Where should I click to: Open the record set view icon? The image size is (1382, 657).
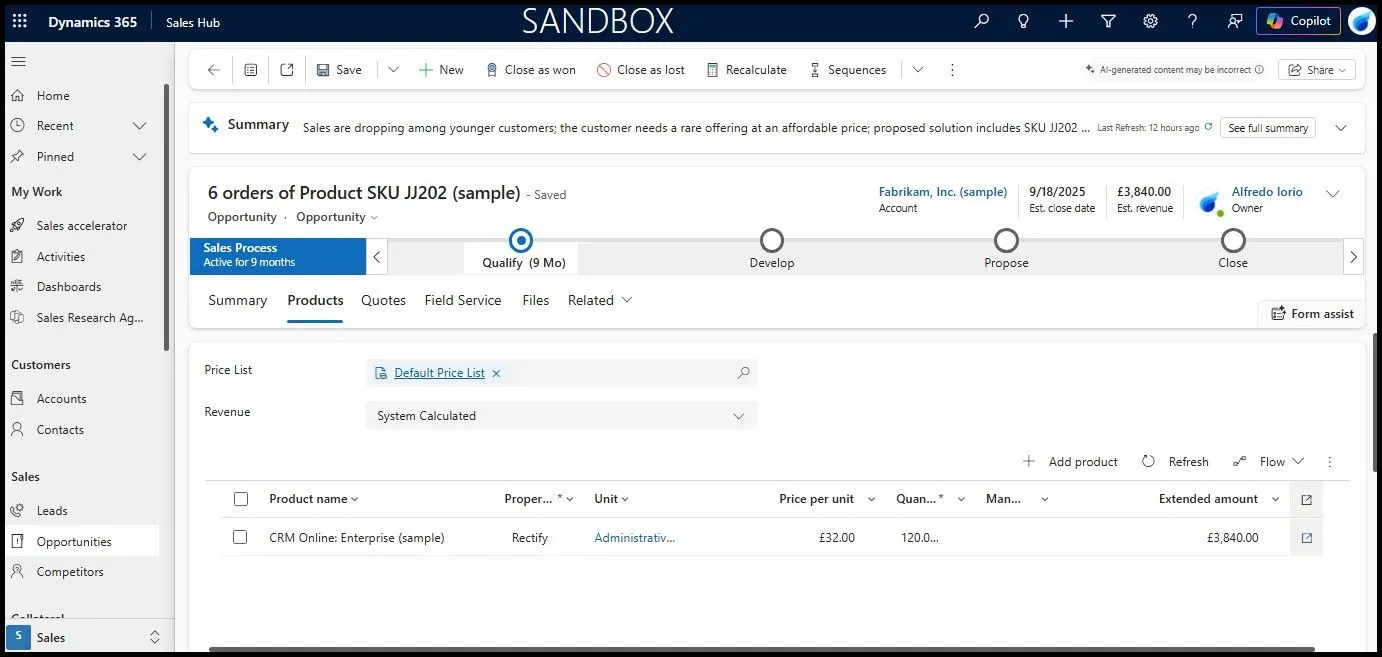click(251, 70)
